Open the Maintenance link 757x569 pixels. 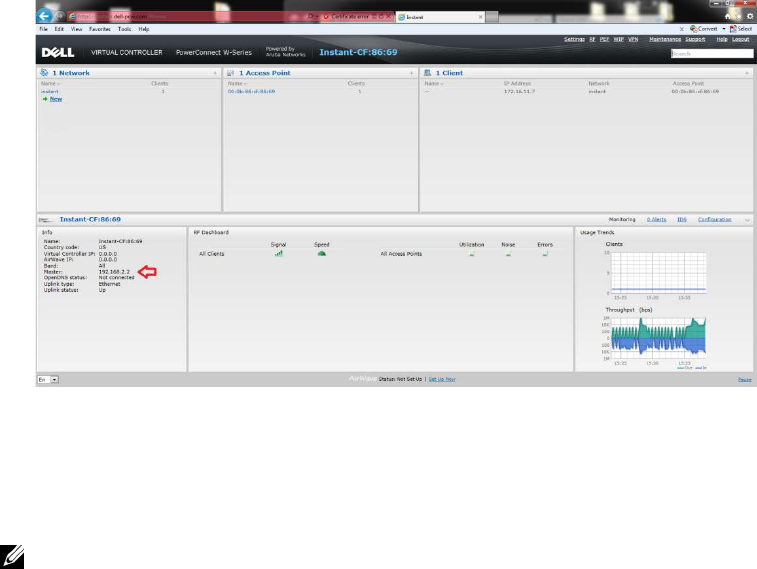click(x=665, y=39)
